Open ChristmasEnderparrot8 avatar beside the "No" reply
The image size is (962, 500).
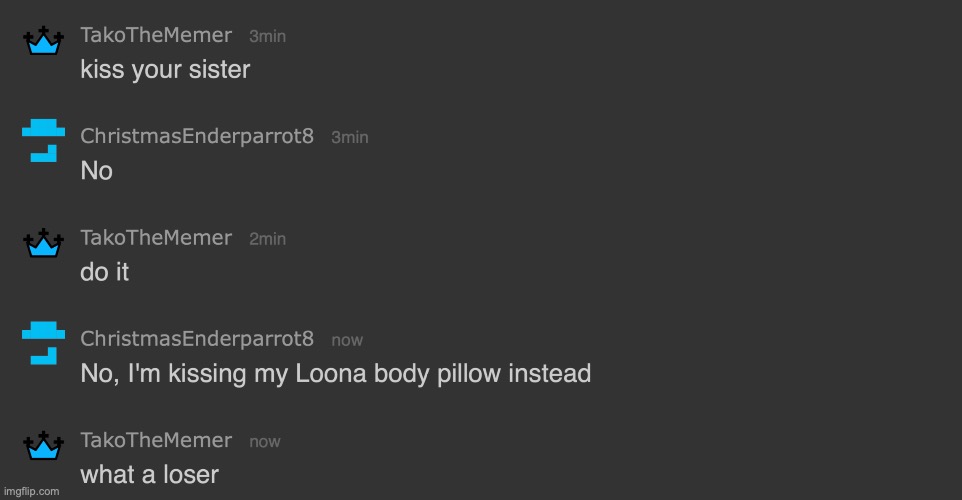[43, 140]
